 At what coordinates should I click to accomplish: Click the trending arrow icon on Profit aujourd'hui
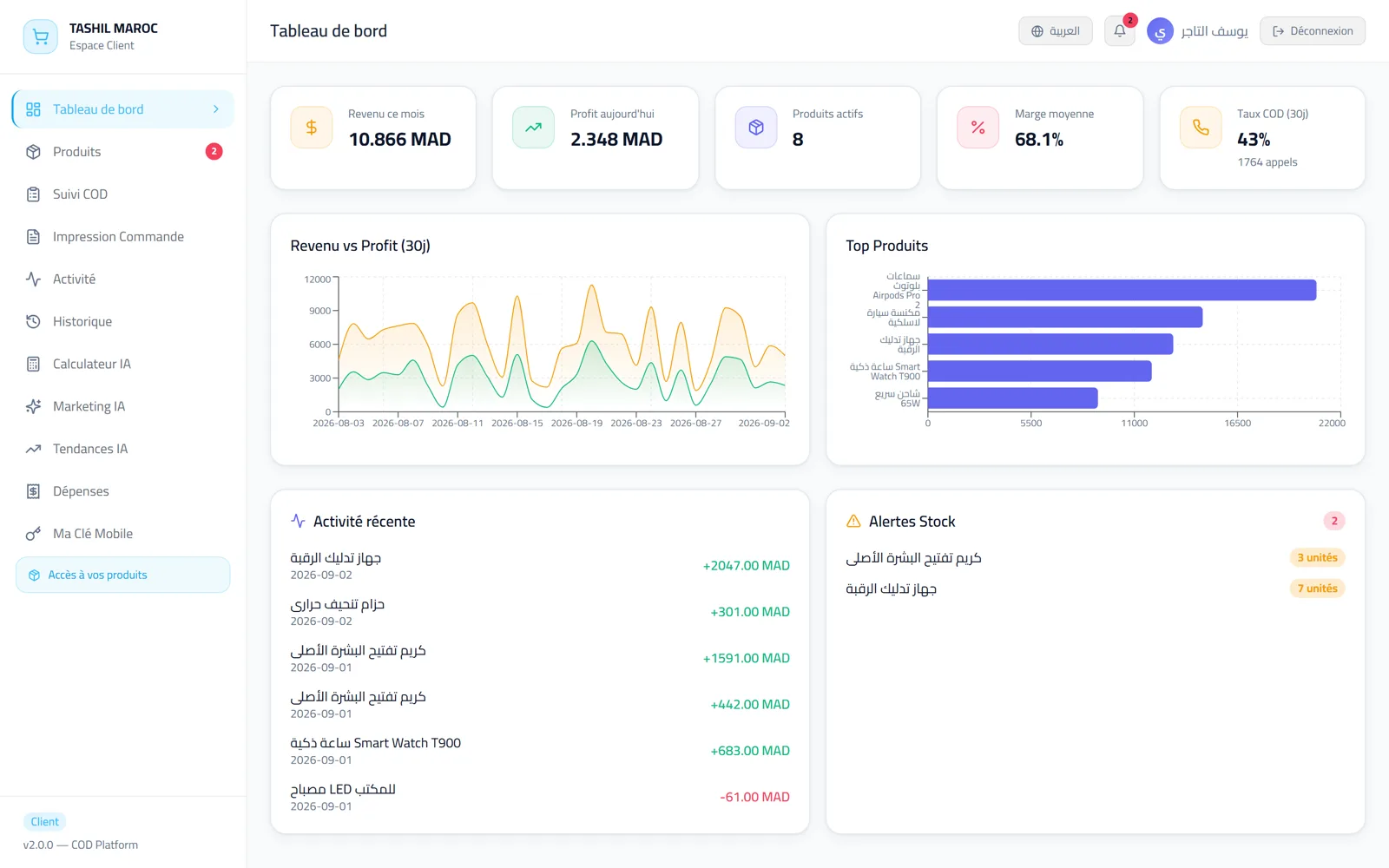pyautogui.click(x=533, y=128)
